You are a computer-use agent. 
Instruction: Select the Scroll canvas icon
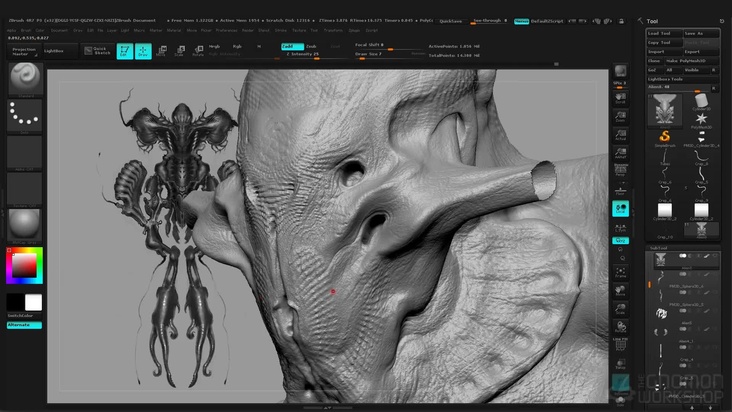click(x=620, y=98)
